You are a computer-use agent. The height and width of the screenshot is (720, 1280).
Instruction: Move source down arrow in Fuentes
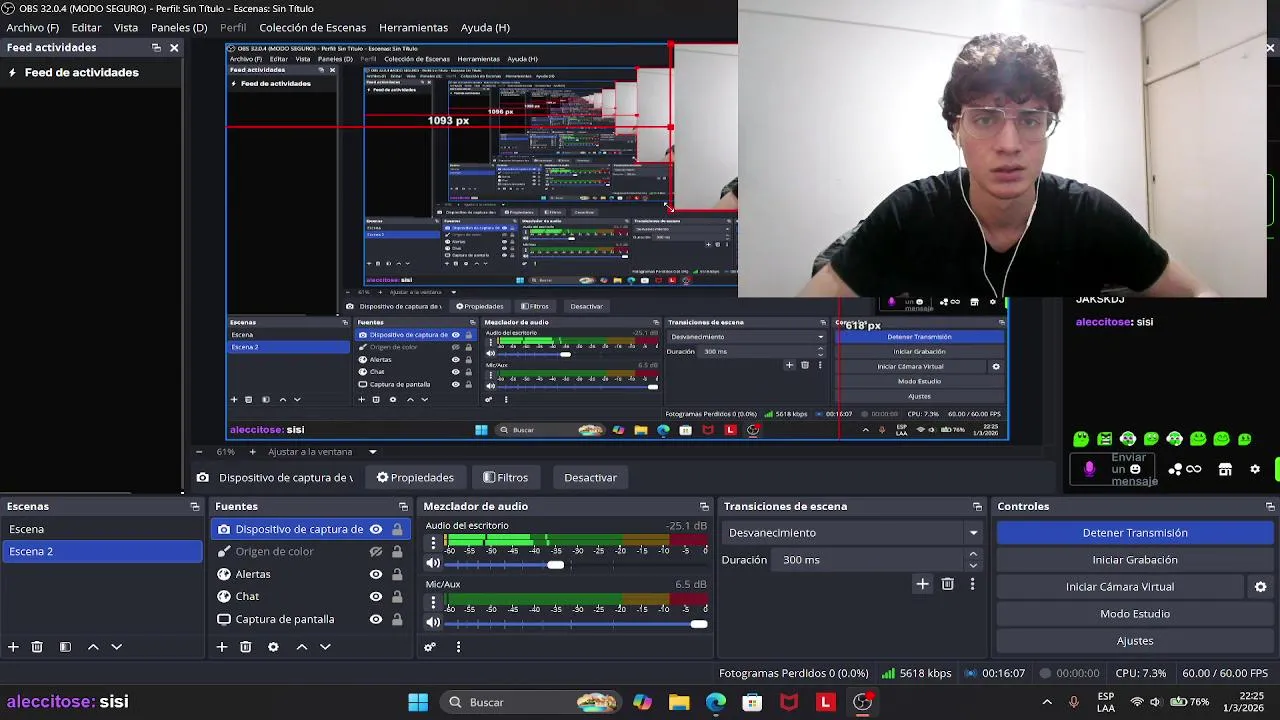click(325, 647)
